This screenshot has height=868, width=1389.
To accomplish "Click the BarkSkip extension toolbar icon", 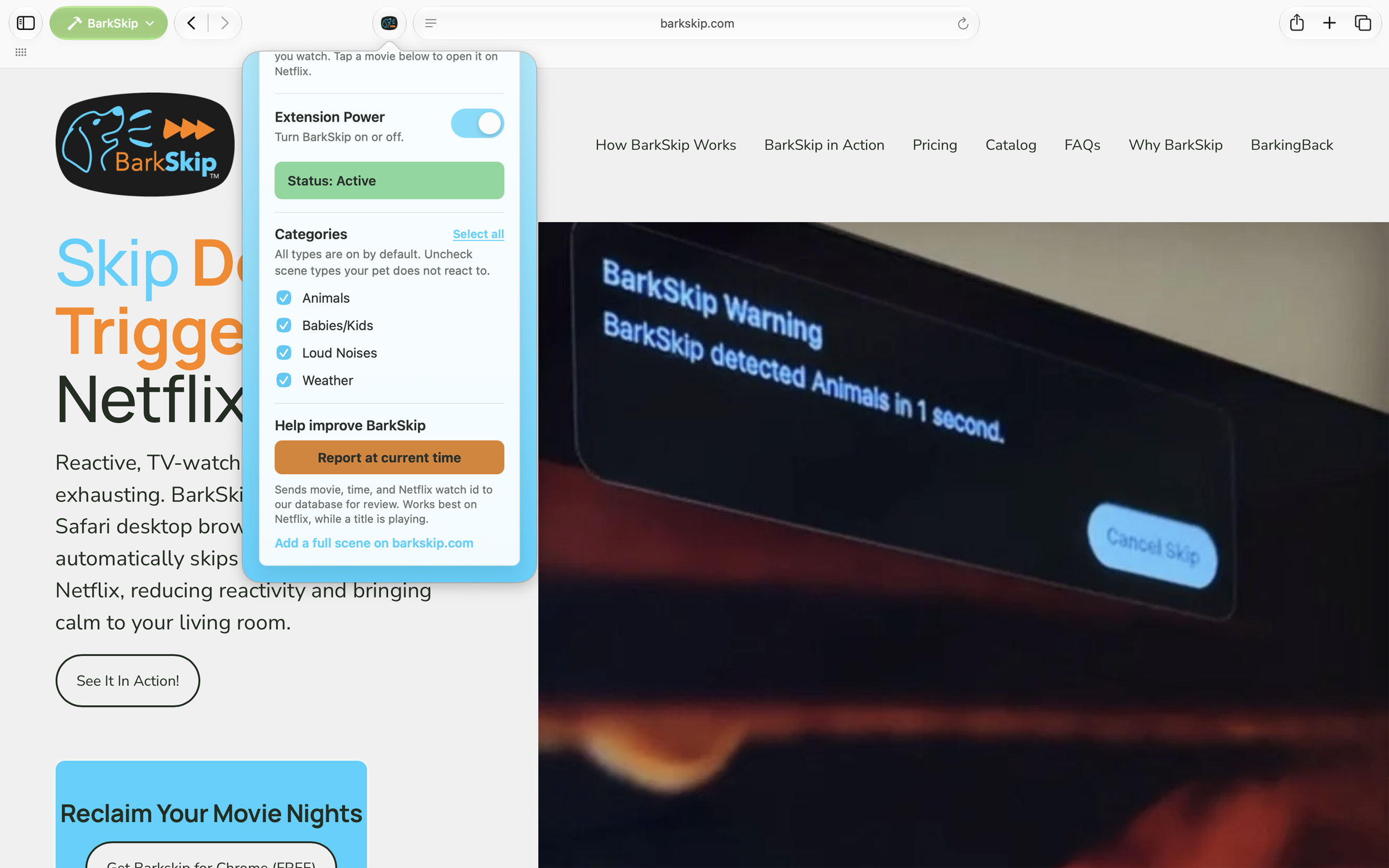I will click(x=389, y=23).
